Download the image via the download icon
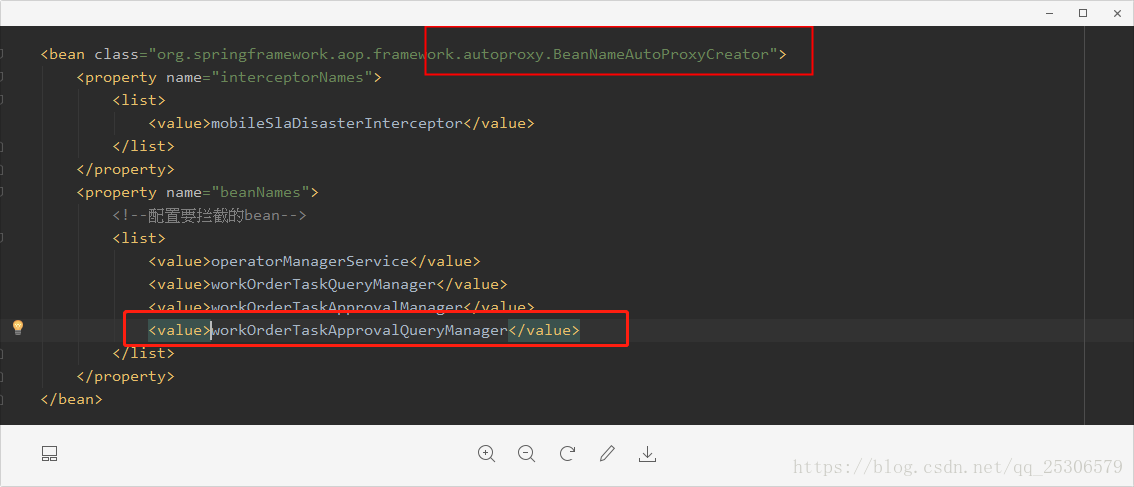 click(x=647, y=454)
